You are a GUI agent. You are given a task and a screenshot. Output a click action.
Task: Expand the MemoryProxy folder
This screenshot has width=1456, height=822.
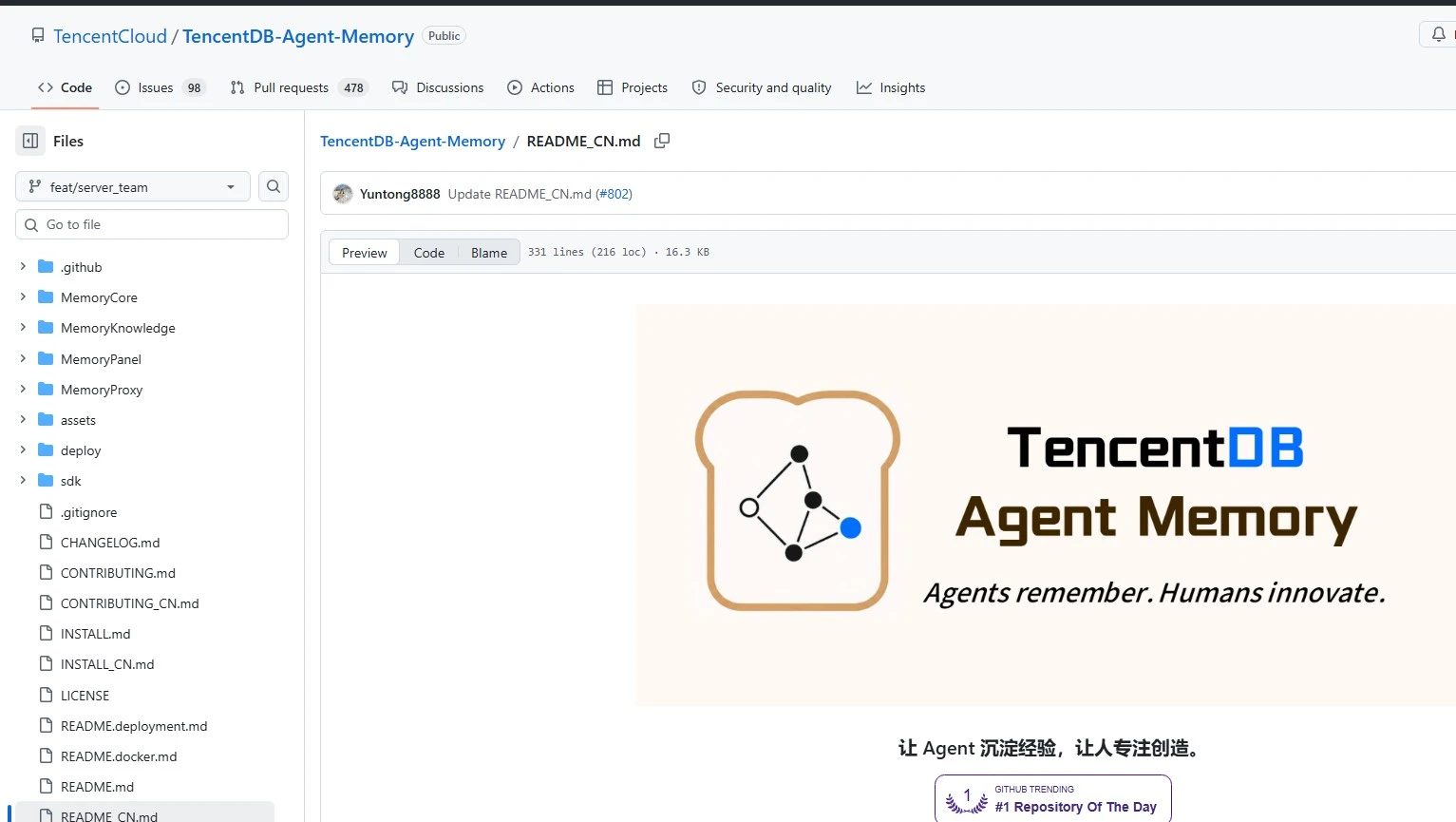tap(23, 390)
